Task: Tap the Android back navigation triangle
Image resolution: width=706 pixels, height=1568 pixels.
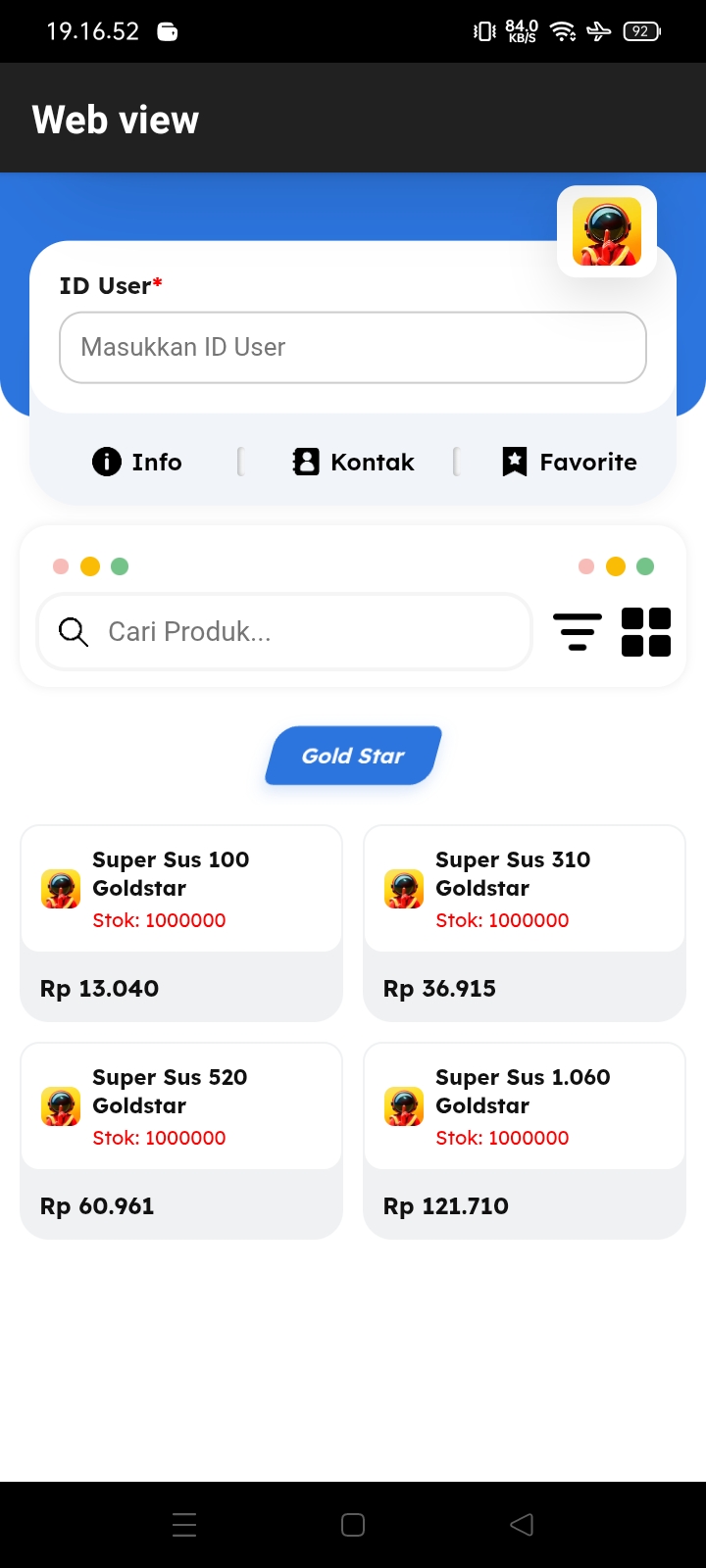Action: (x=522, y=1524)
